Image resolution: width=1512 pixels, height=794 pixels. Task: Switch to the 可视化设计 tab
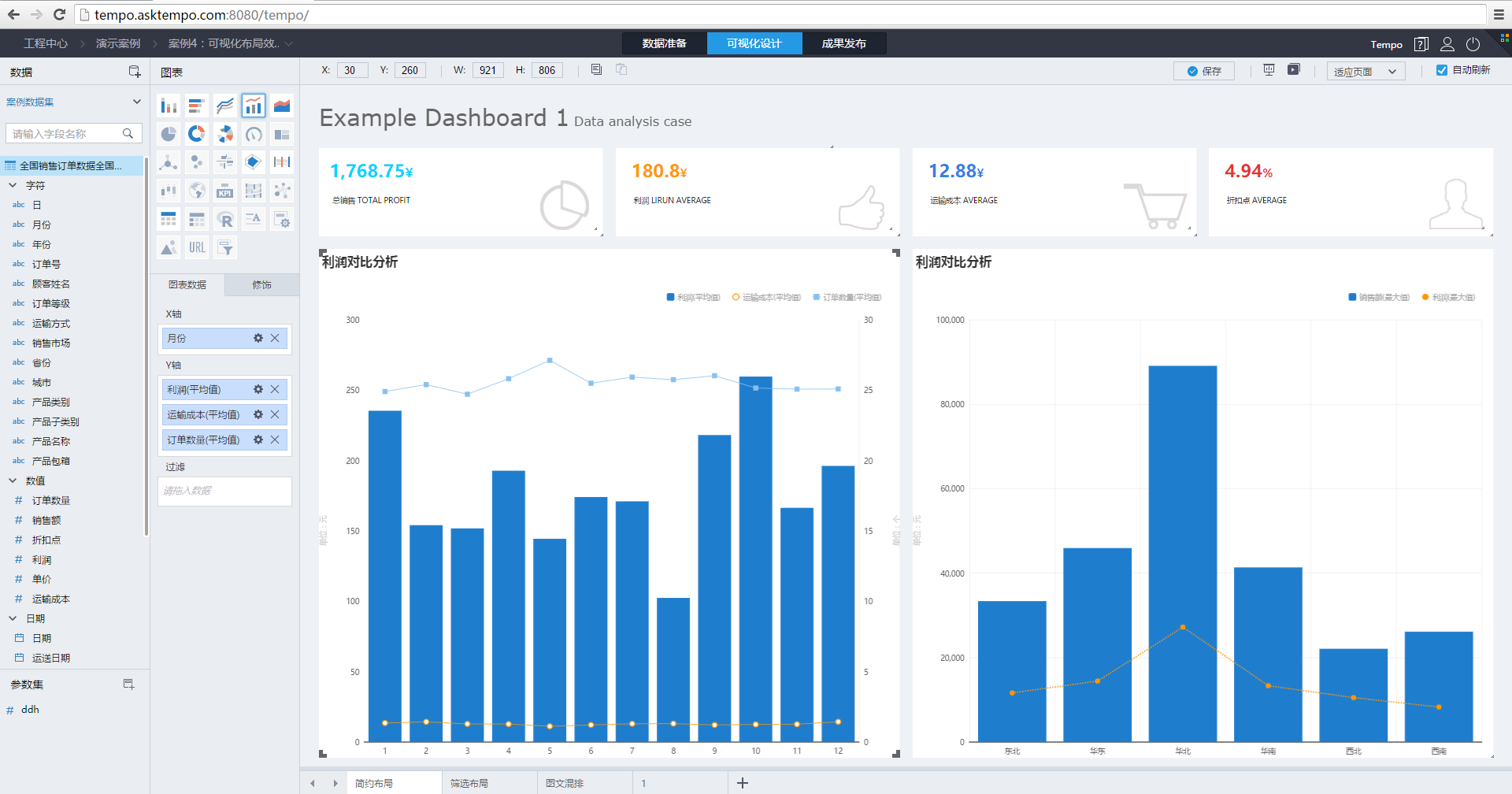(x=754, y=43)
